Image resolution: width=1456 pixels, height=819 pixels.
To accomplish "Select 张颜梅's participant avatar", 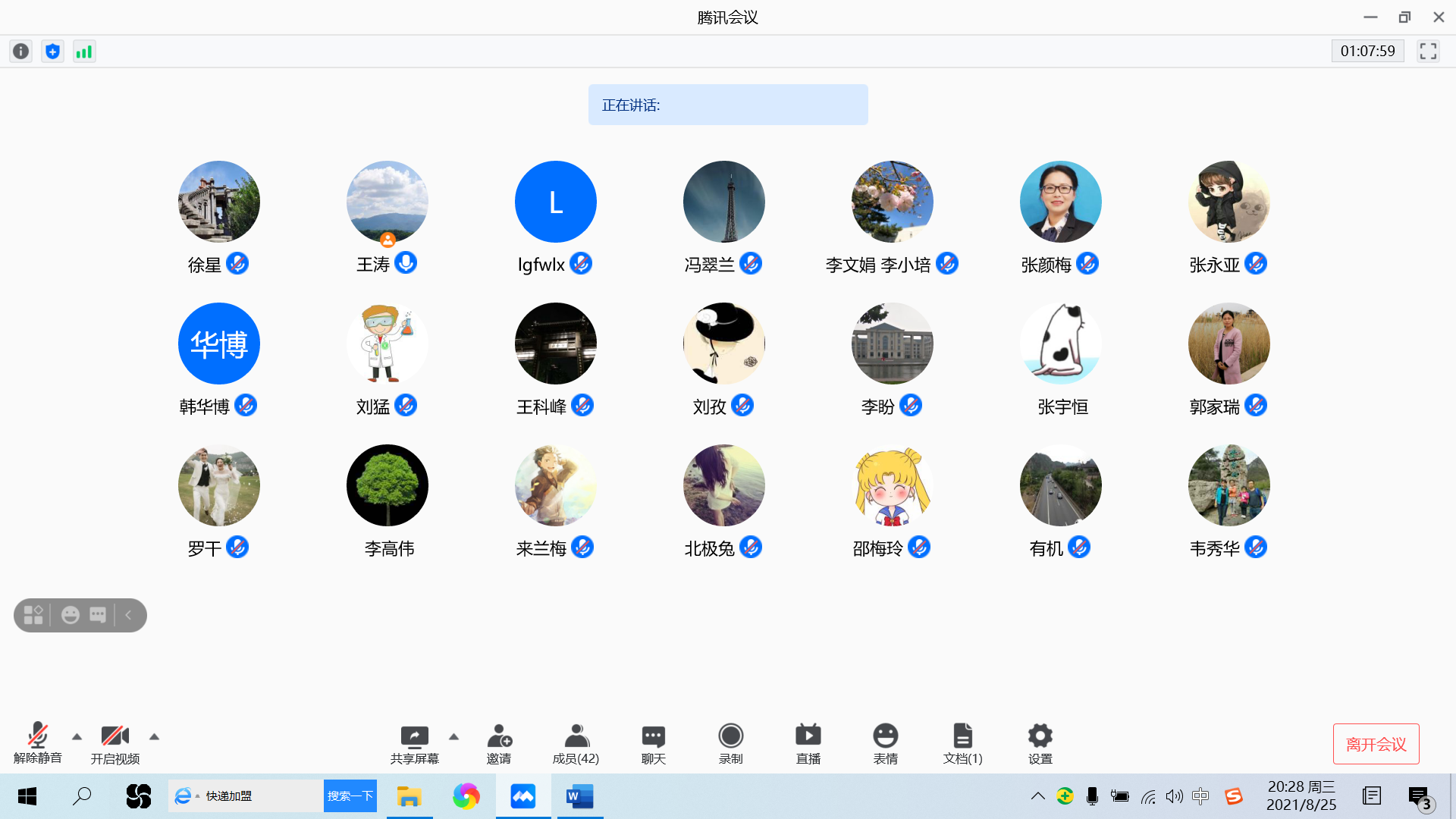I will [1060, 202].
